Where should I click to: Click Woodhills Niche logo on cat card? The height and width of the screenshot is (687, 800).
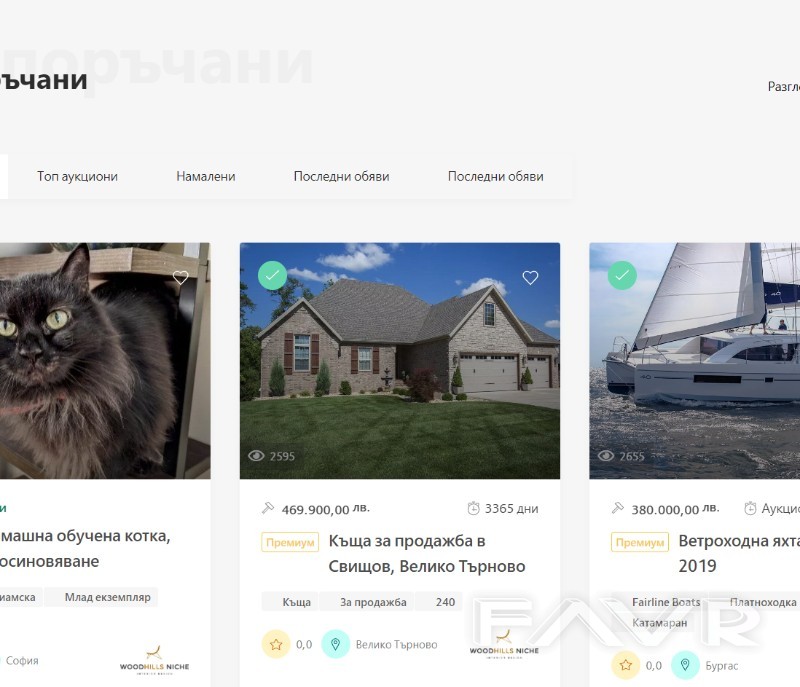(x=155, y=660)
